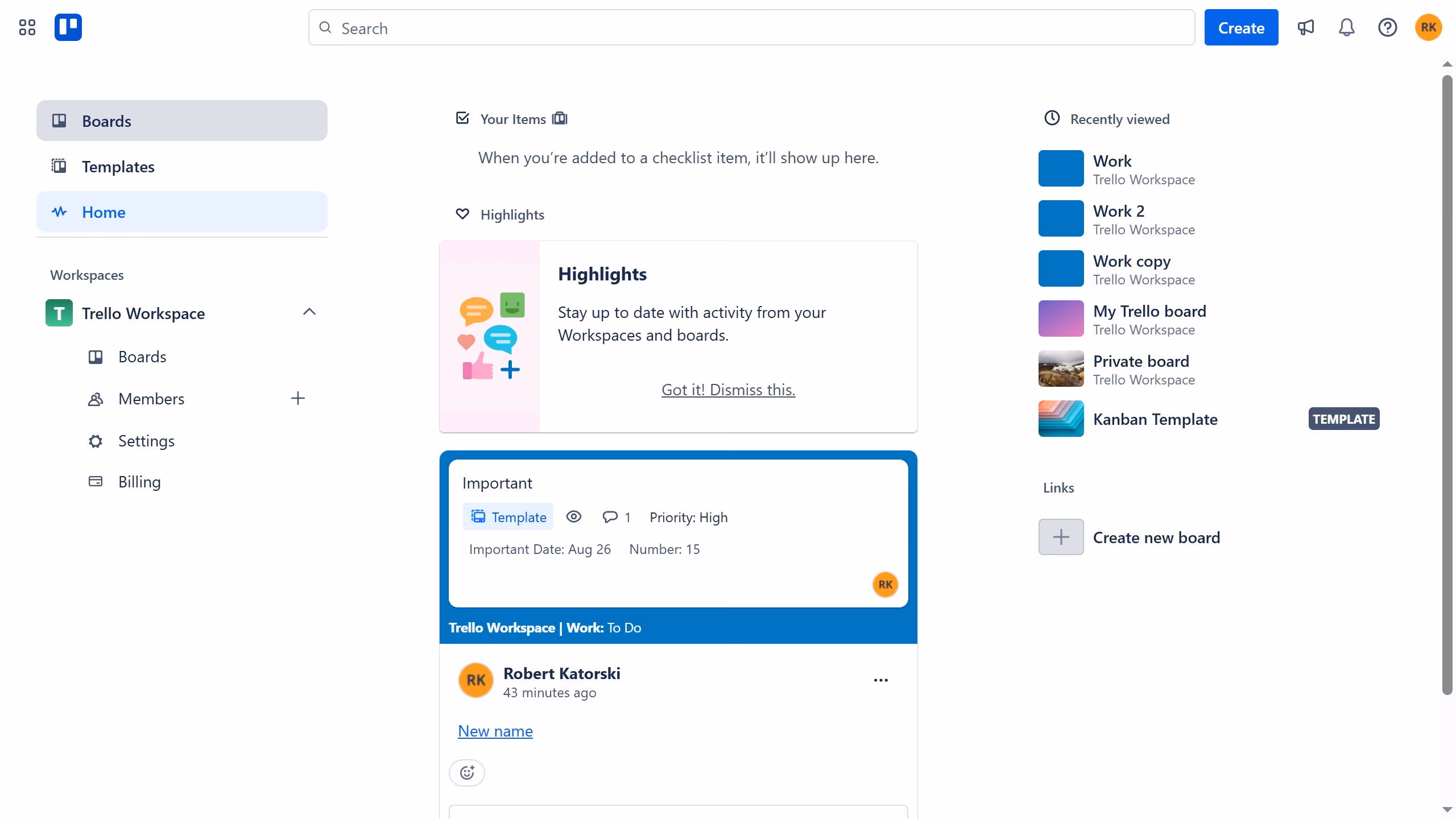This screenshot has width=1456, height=819.
Task: Open the app switcher grid icon
Action: click(27, 27)
